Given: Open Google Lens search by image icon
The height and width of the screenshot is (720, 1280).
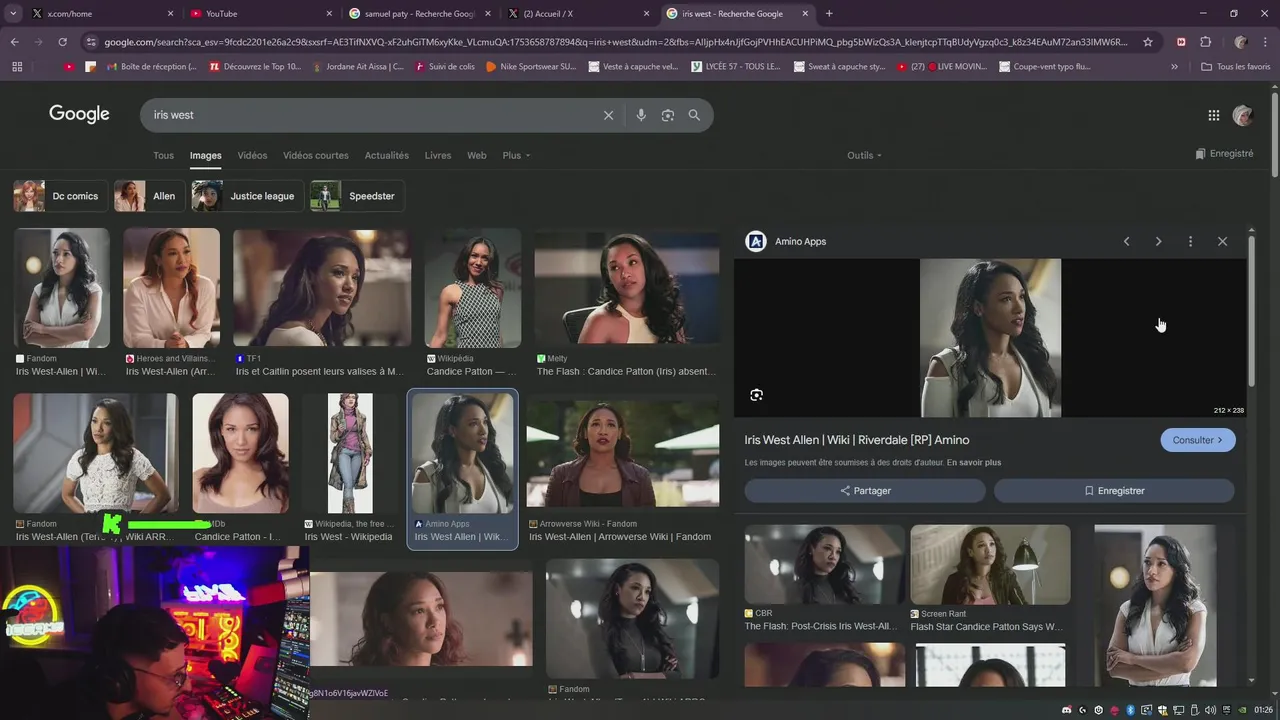Looking at the screenshot, I should pos(668,115).
